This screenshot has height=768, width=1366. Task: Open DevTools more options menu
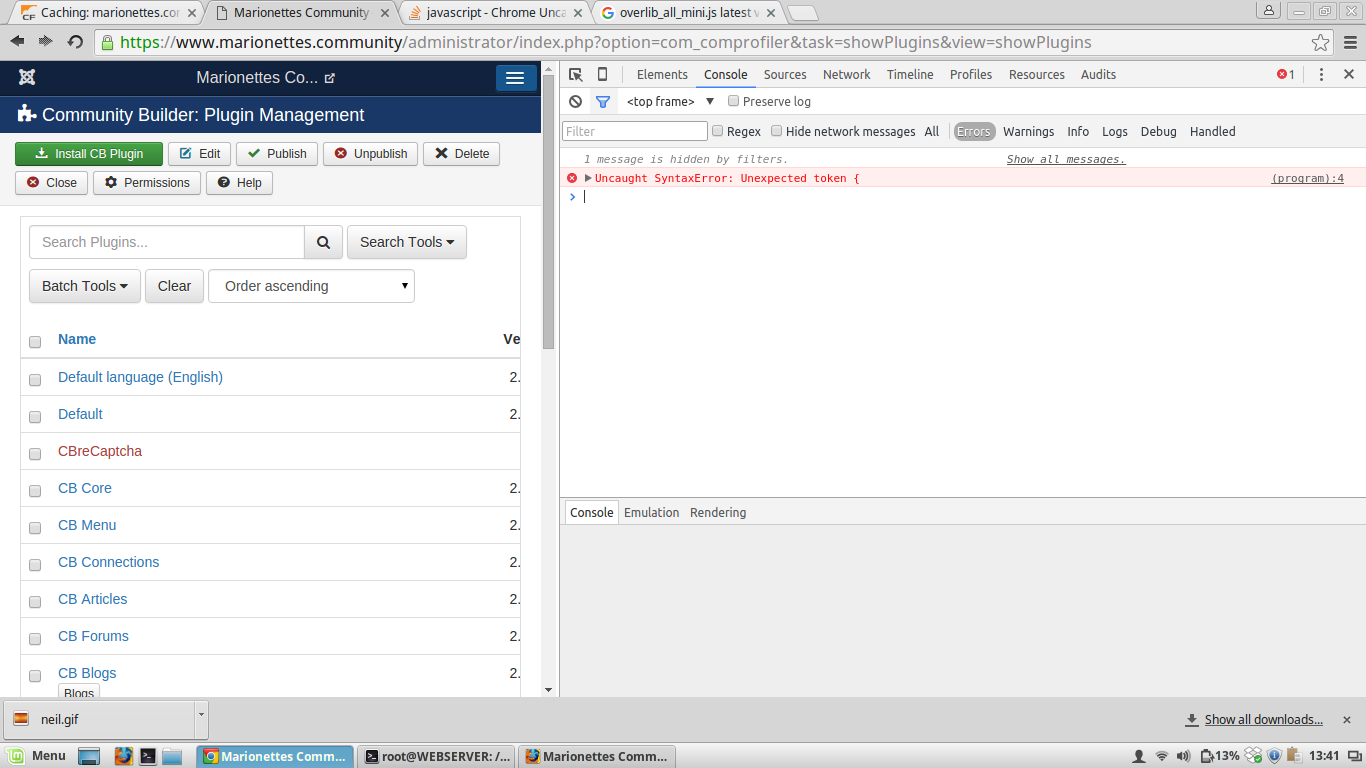coord(1321,74)
